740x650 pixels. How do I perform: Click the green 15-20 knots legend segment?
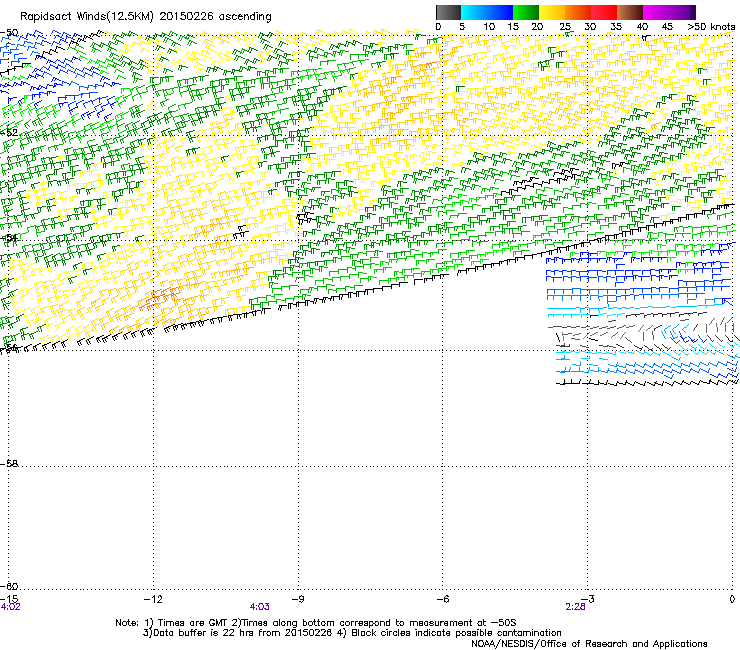pos(526,12)
